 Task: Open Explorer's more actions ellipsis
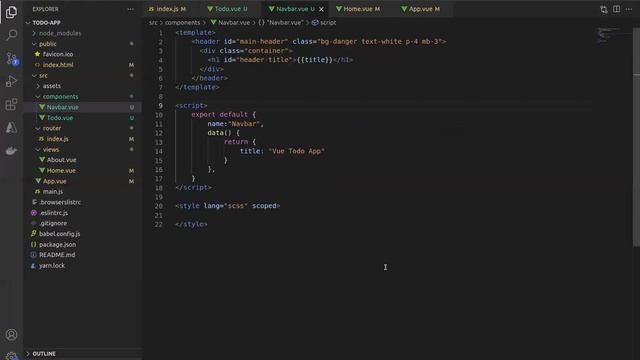[130, 9]
